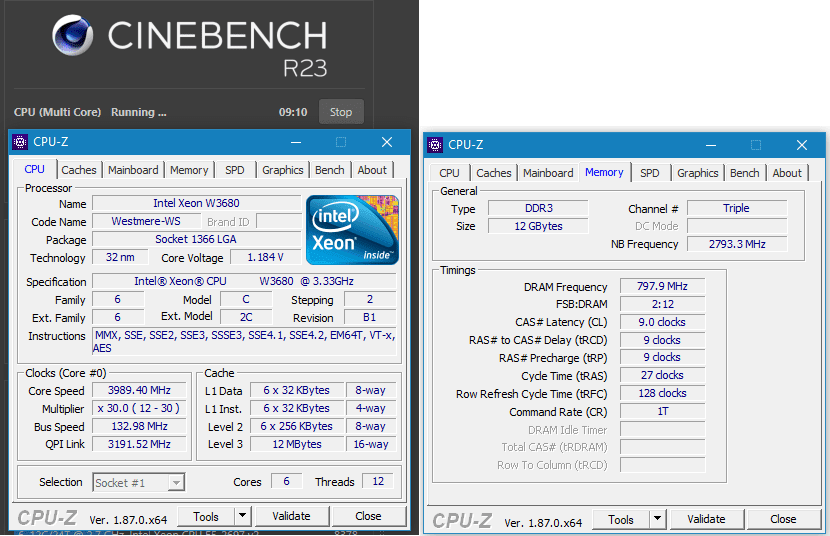Viewport: 830px width, 536px height.
Task: Select CPU tab in left CPU-Z window
Action: pyautogui.click(x=34, y=169)
